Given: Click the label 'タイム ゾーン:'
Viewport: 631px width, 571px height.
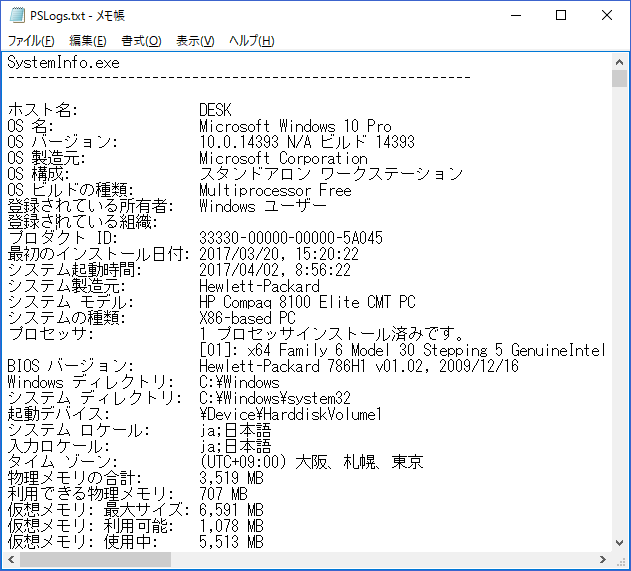Looking at the screenshot, I should (x=62, y=462).
